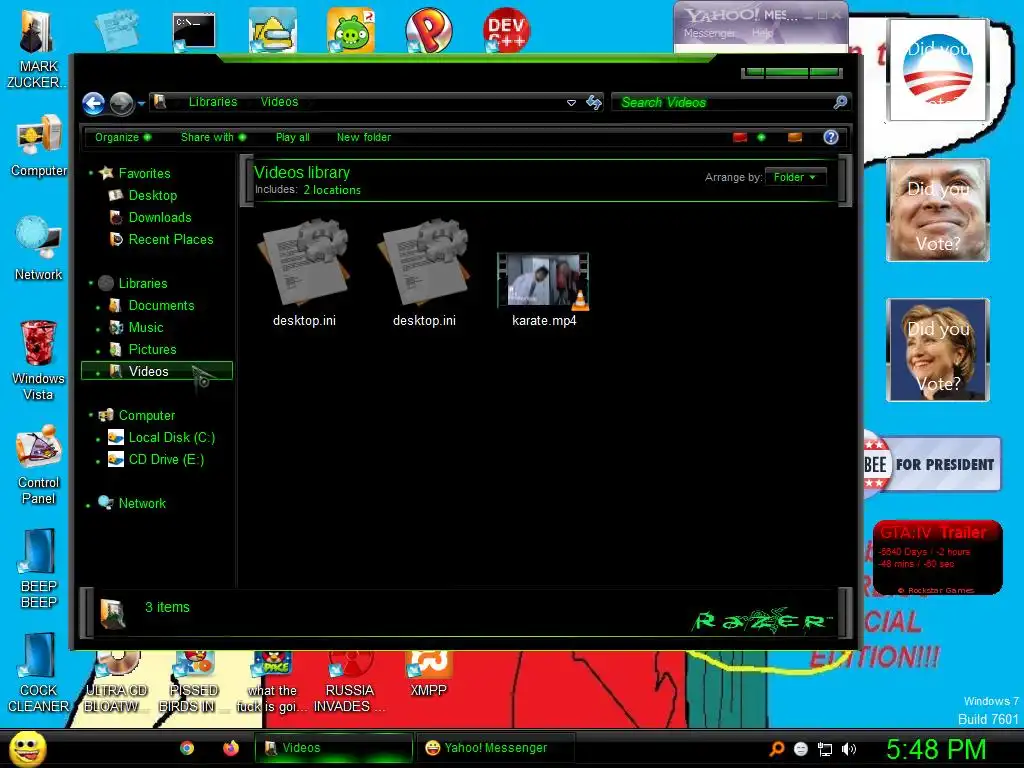1024x768 pixels.
Task: Select Downloads under Favorites
Action: point(160,217)
